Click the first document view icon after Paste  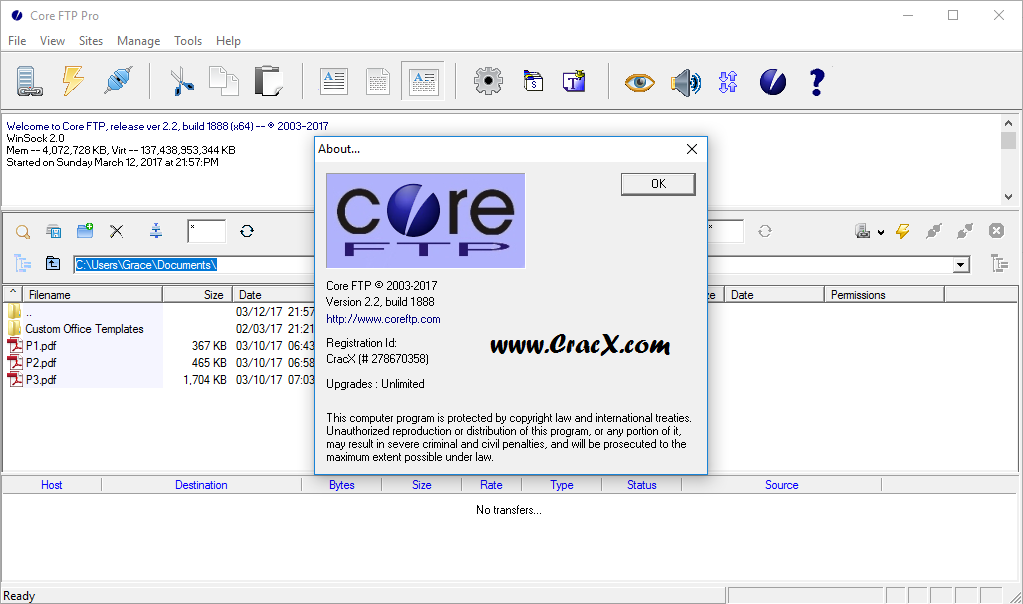click(x=334, y=82)
